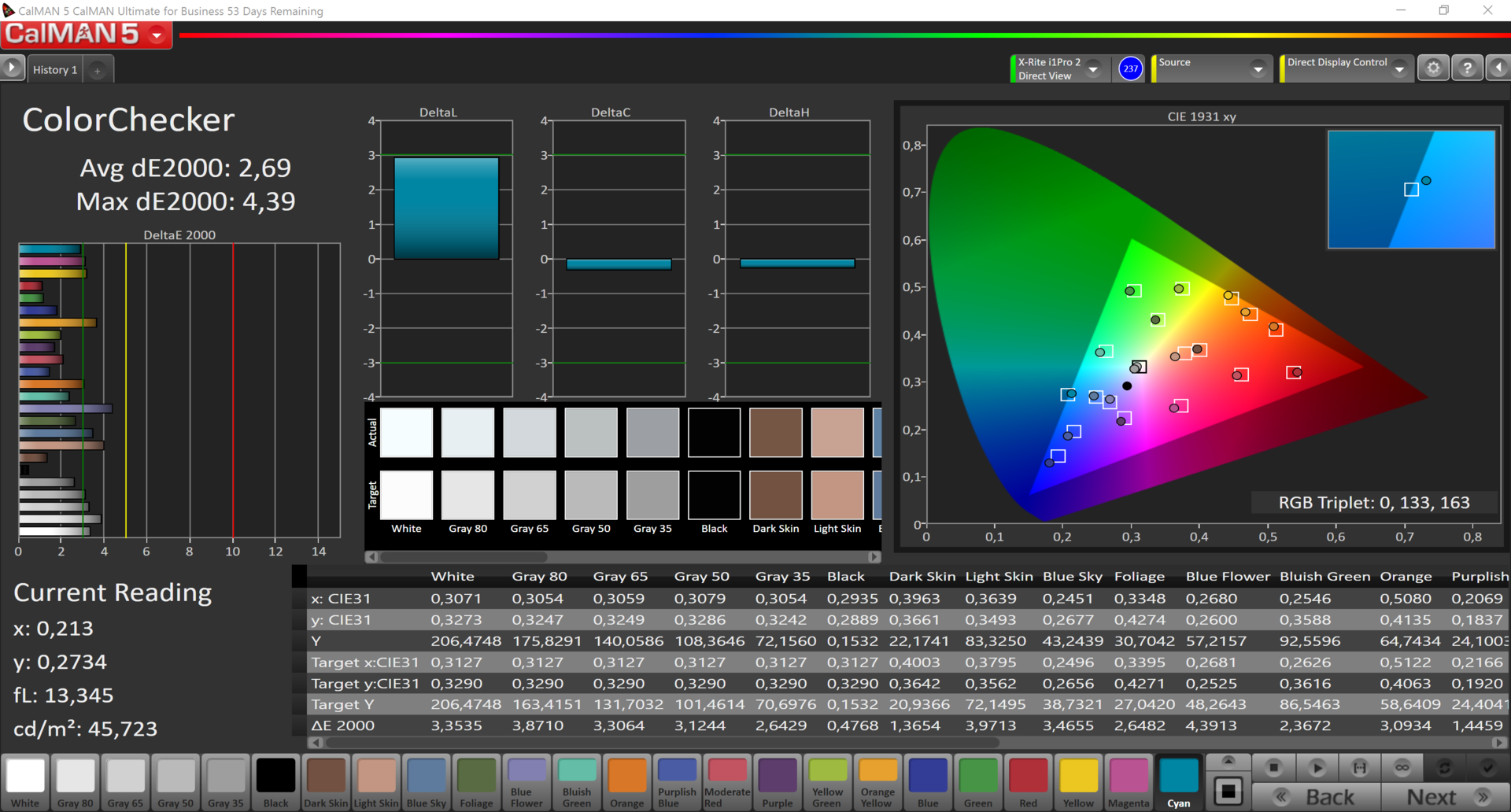Open the CalMAN 5 main menu
Image resolution: width=1511 pixels, height=812 pixels.
(x=157, y=35)
